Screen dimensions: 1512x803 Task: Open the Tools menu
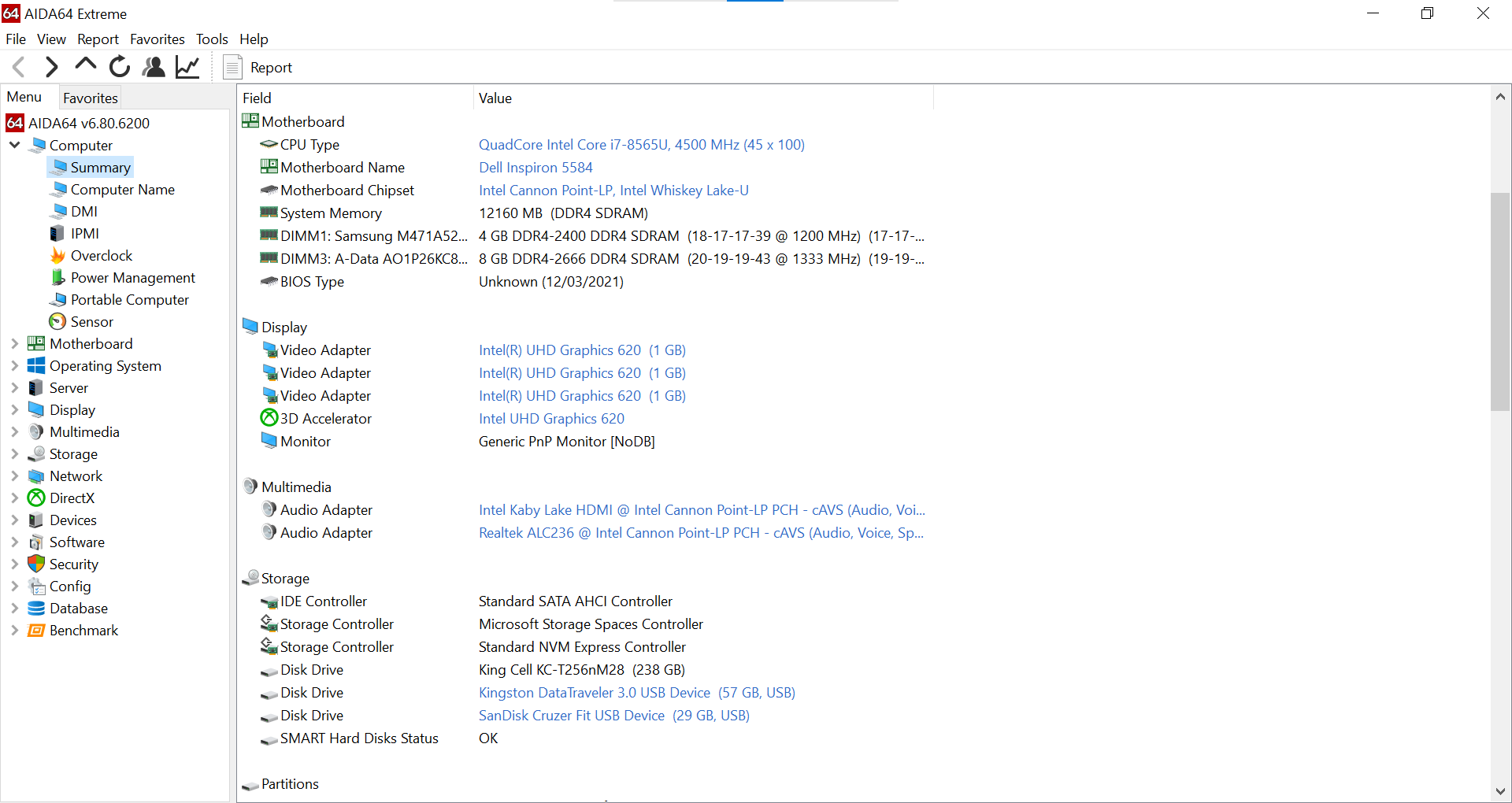click(x=212, y=39)
